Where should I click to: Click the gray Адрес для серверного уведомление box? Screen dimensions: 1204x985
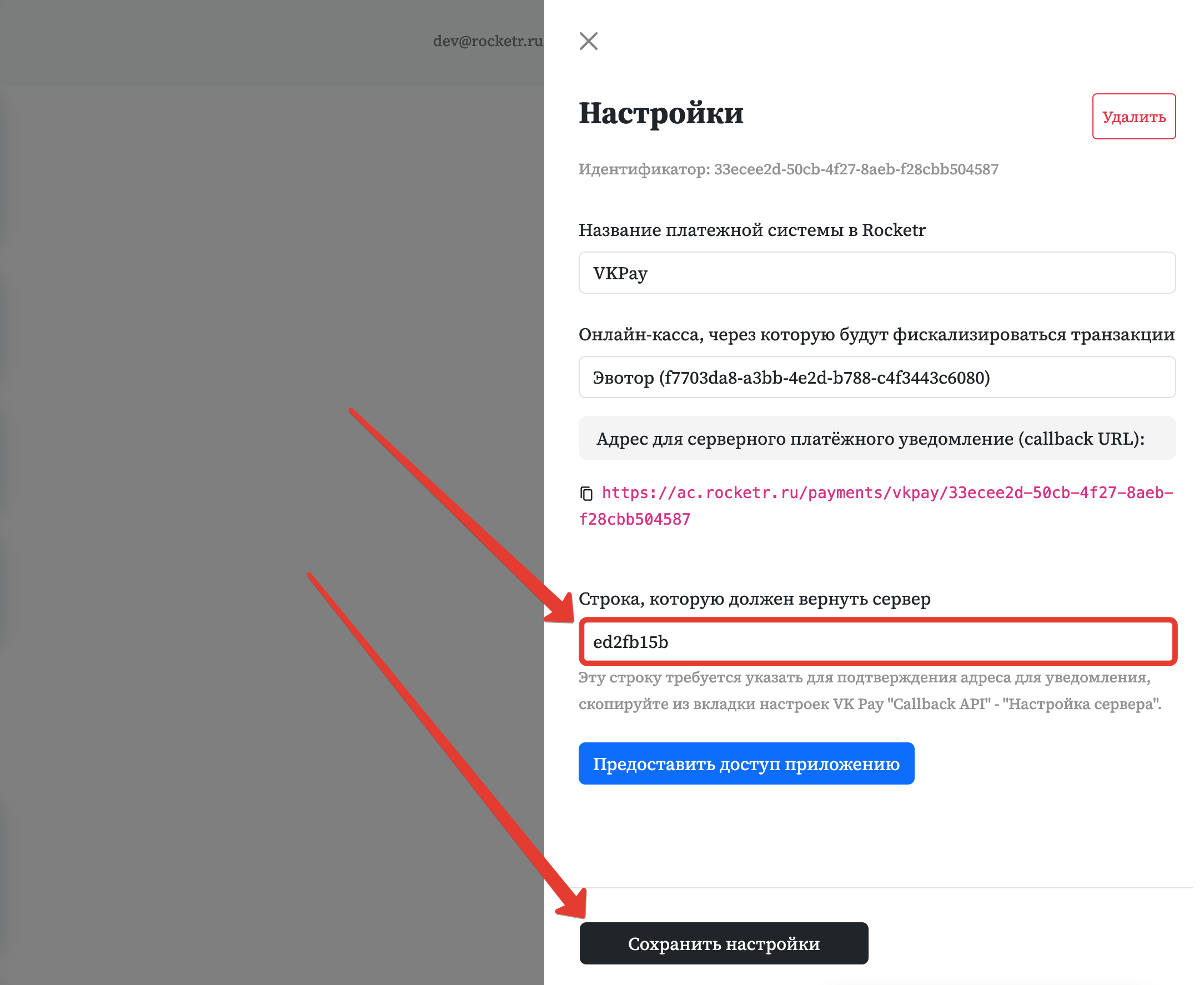[x=876, y=439]
